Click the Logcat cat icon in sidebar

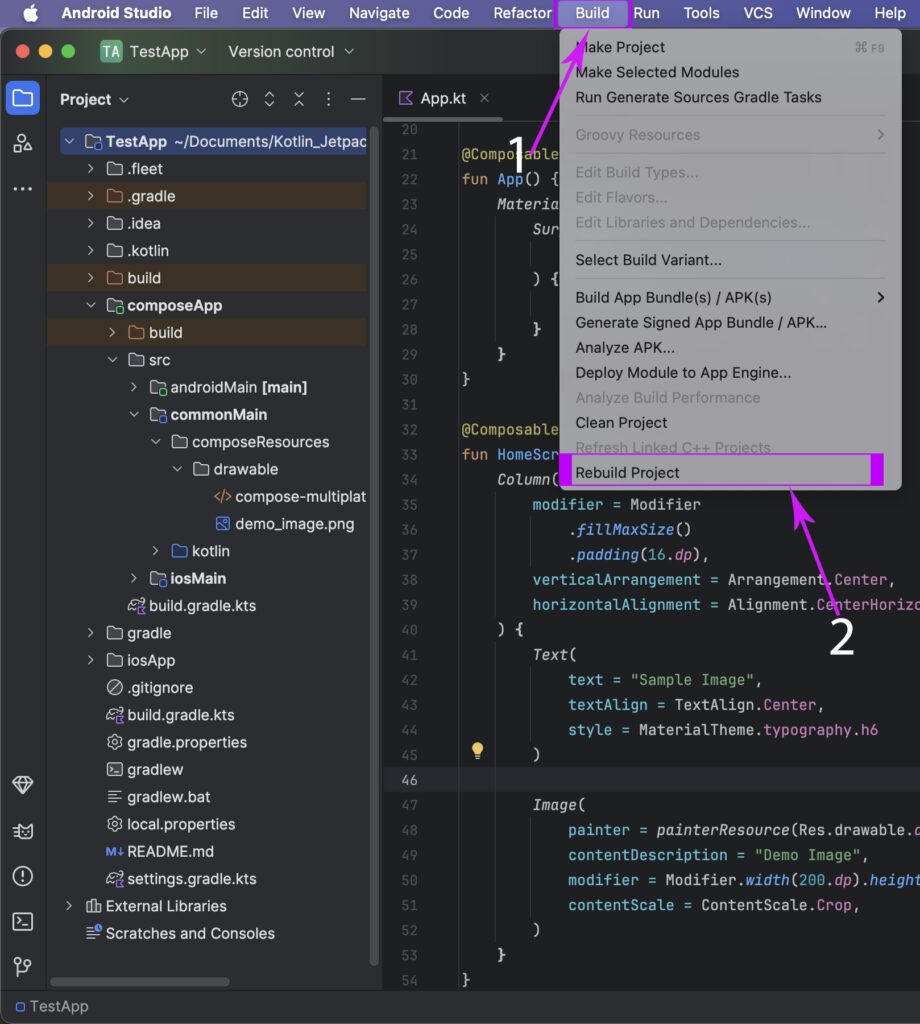click(x=22, y=831)
